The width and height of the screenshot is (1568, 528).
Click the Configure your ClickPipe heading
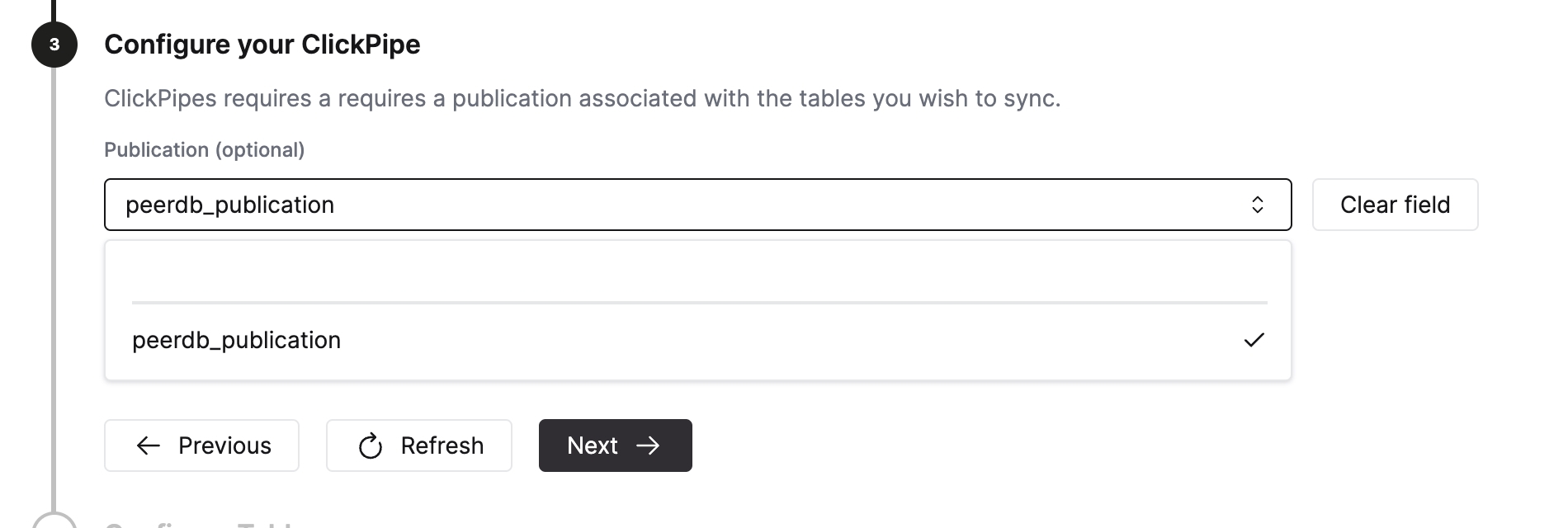pyautogui.click(x=262, y=44)
